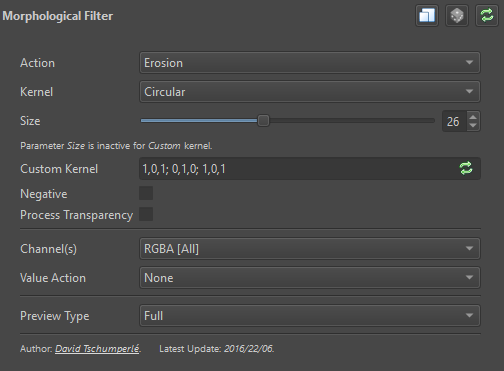Reset the Custom Kernel field value

pyautogui.click(x=466, y=168)
